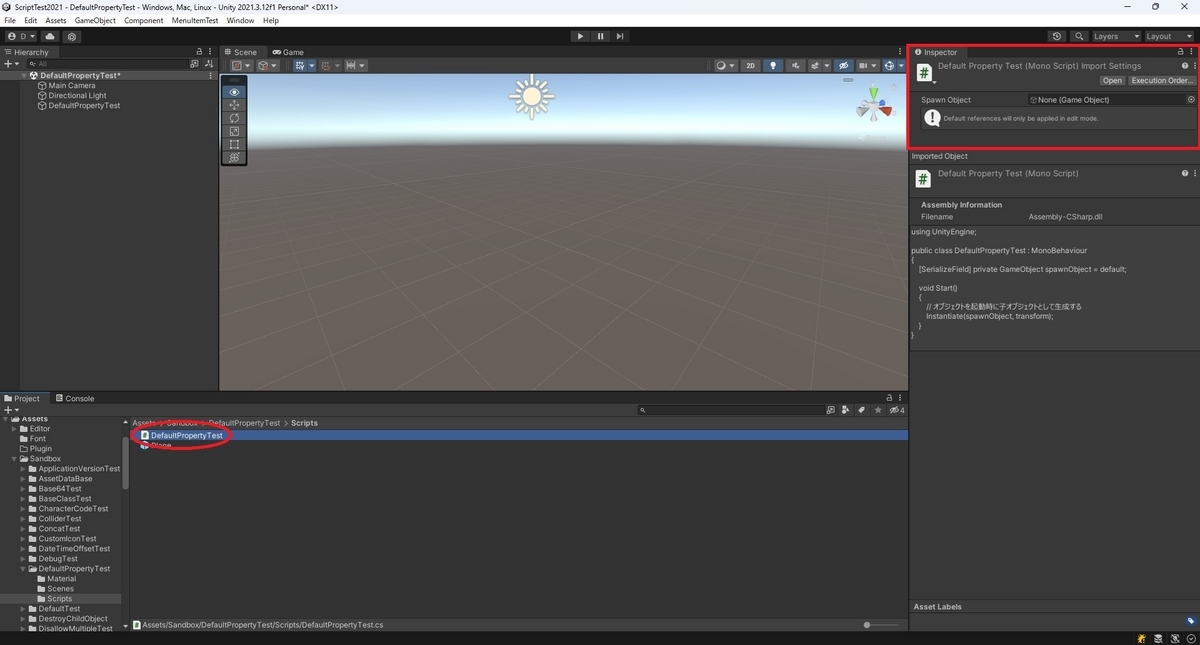The image size is (1200, 645).
Task: Open the GameObject menu
Action: pos(95,20)
